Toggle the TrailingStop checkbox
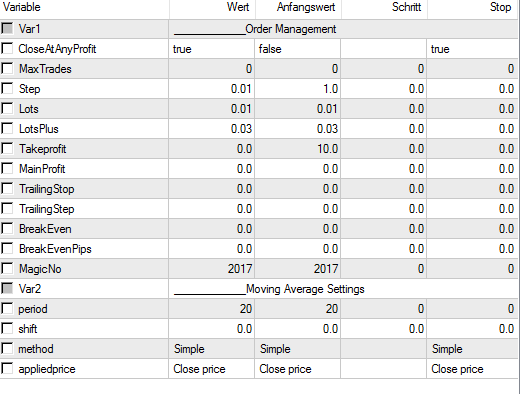Image resolution: width=526 pixels, height=394 pixels. tap(7, 188)
